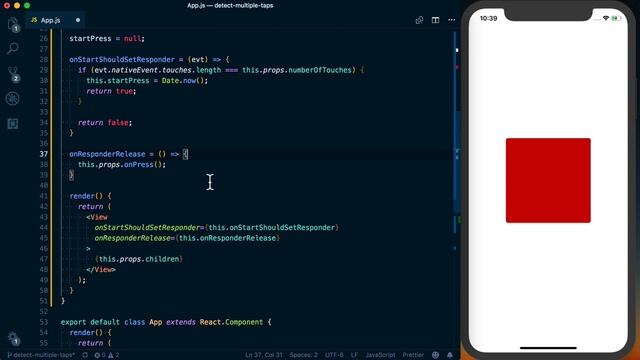This screenshot has height=360, width=640.
Task: Open notifications bell in status bar
Action: click(450, 355)
